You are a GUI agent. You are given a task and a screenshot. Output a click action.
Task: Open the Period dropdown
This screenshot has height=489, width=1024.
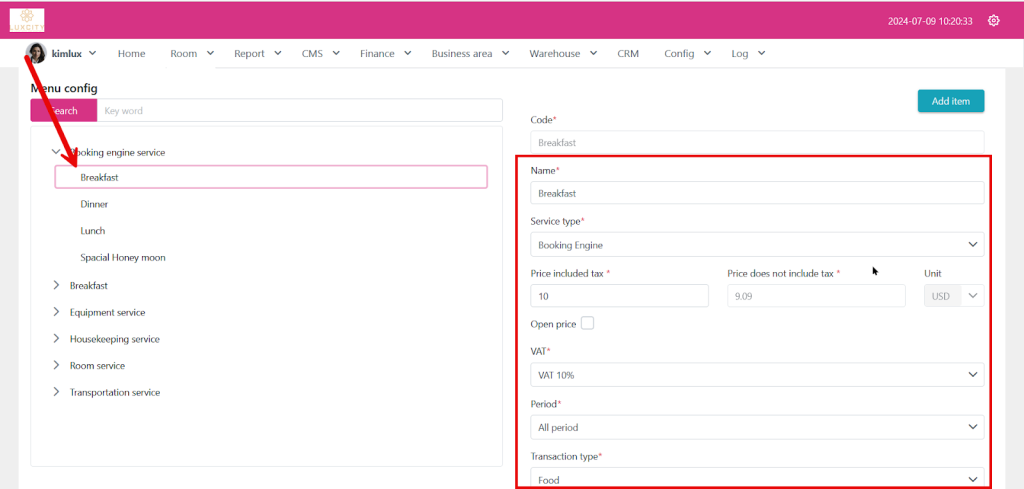[x=756, y=427]
